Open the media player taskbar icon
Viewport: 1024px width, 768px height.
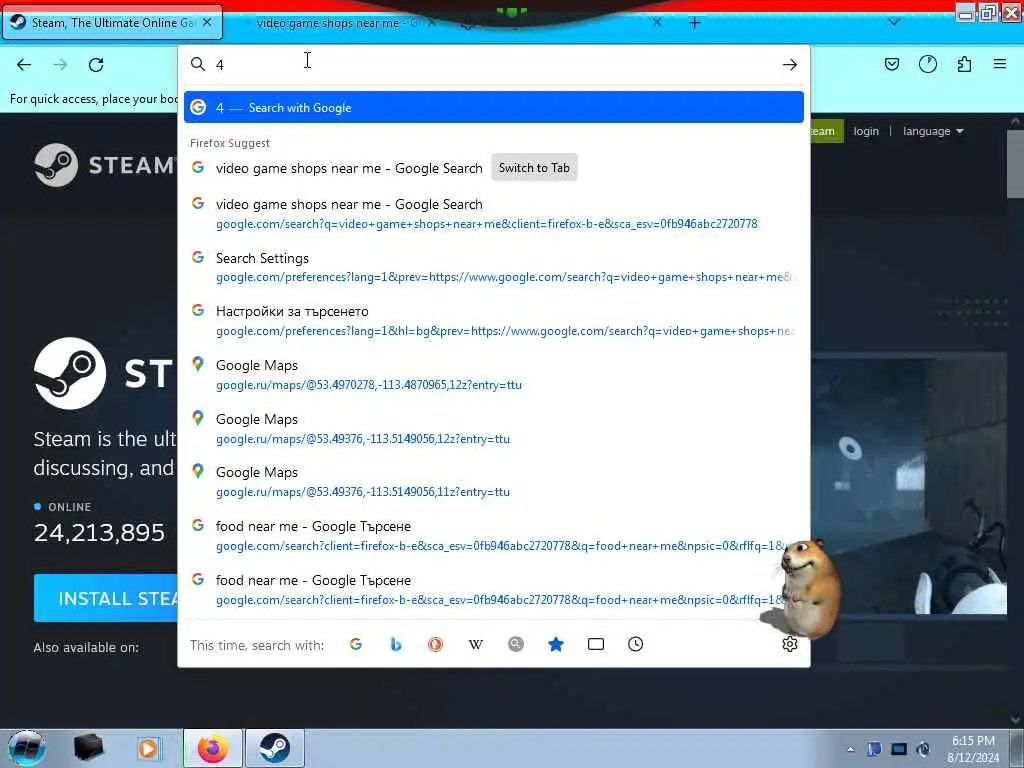pos(149,748)
